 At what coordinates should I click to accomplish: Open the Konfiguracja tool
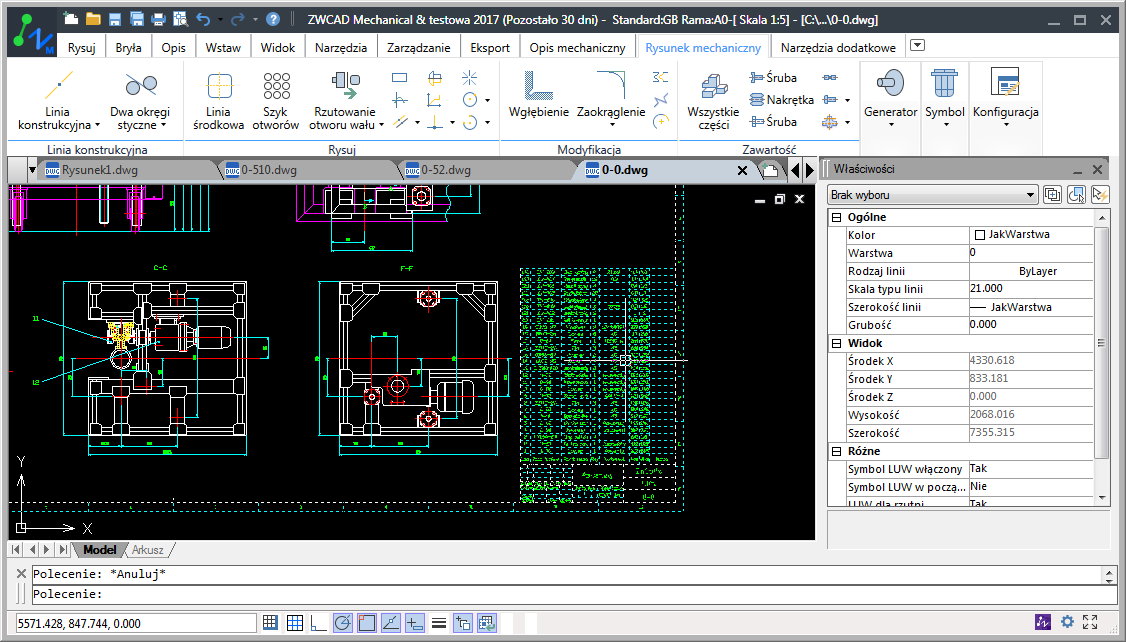pyautogui.click(x=1005, y=98)
